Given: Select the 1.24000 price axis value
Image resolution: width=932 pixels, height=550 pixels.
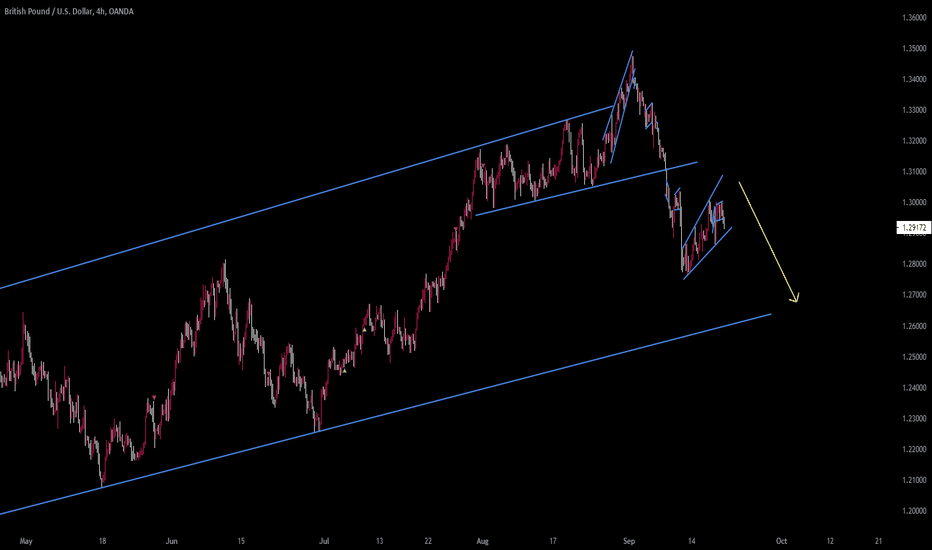Looking at the screenshot, I should pyautogui.click(x=914, y=388).
